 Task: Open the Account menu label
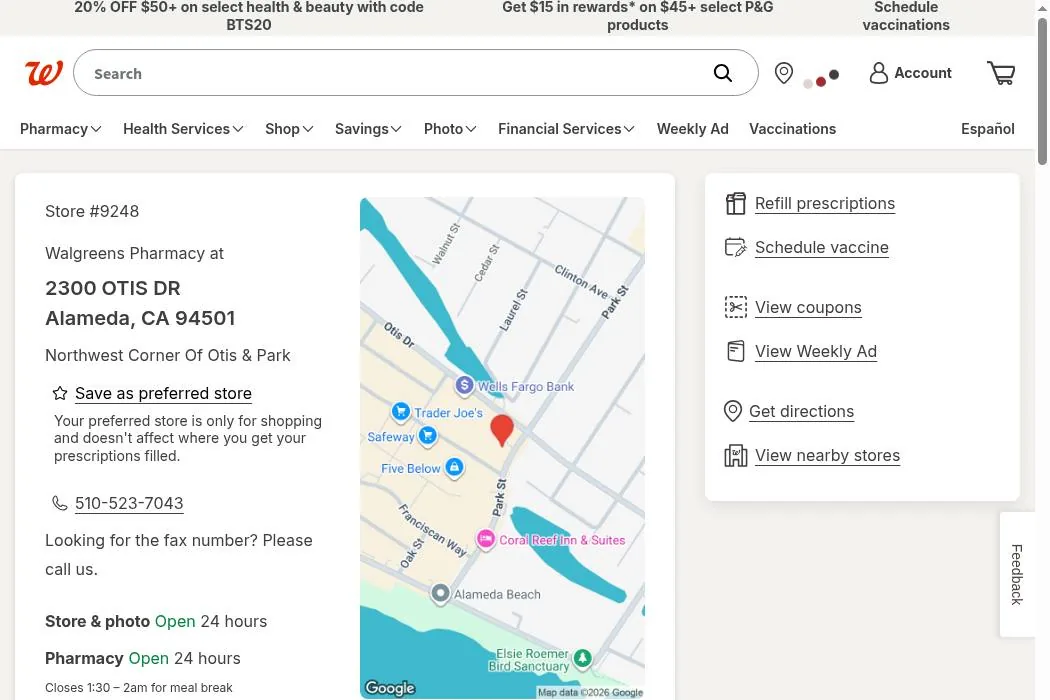[923, 72]
